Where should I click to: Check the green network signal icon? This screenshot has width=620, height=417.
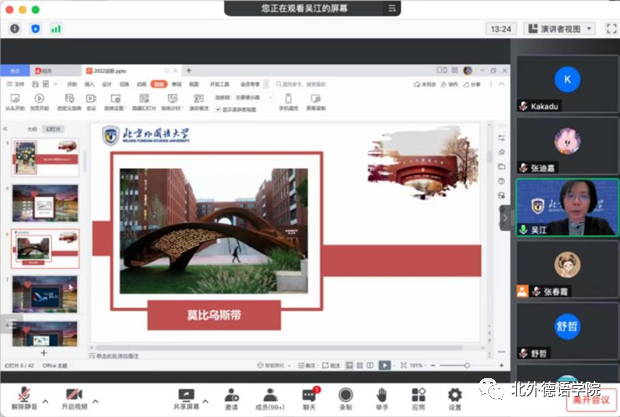click(x=56, y=28)
